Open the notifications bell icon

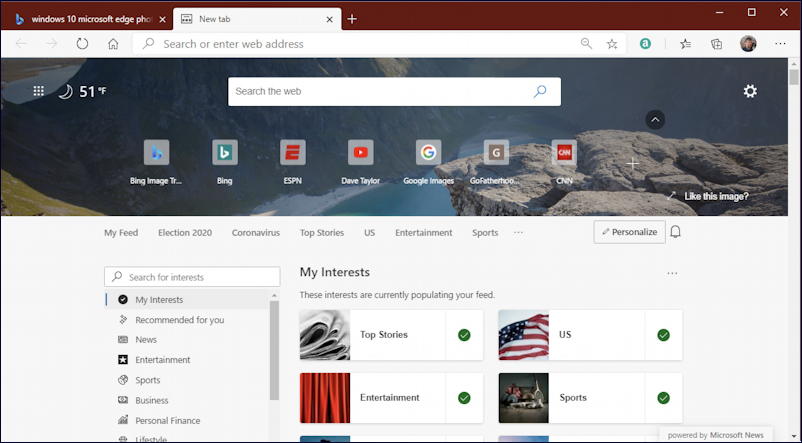tap(675, 232)
